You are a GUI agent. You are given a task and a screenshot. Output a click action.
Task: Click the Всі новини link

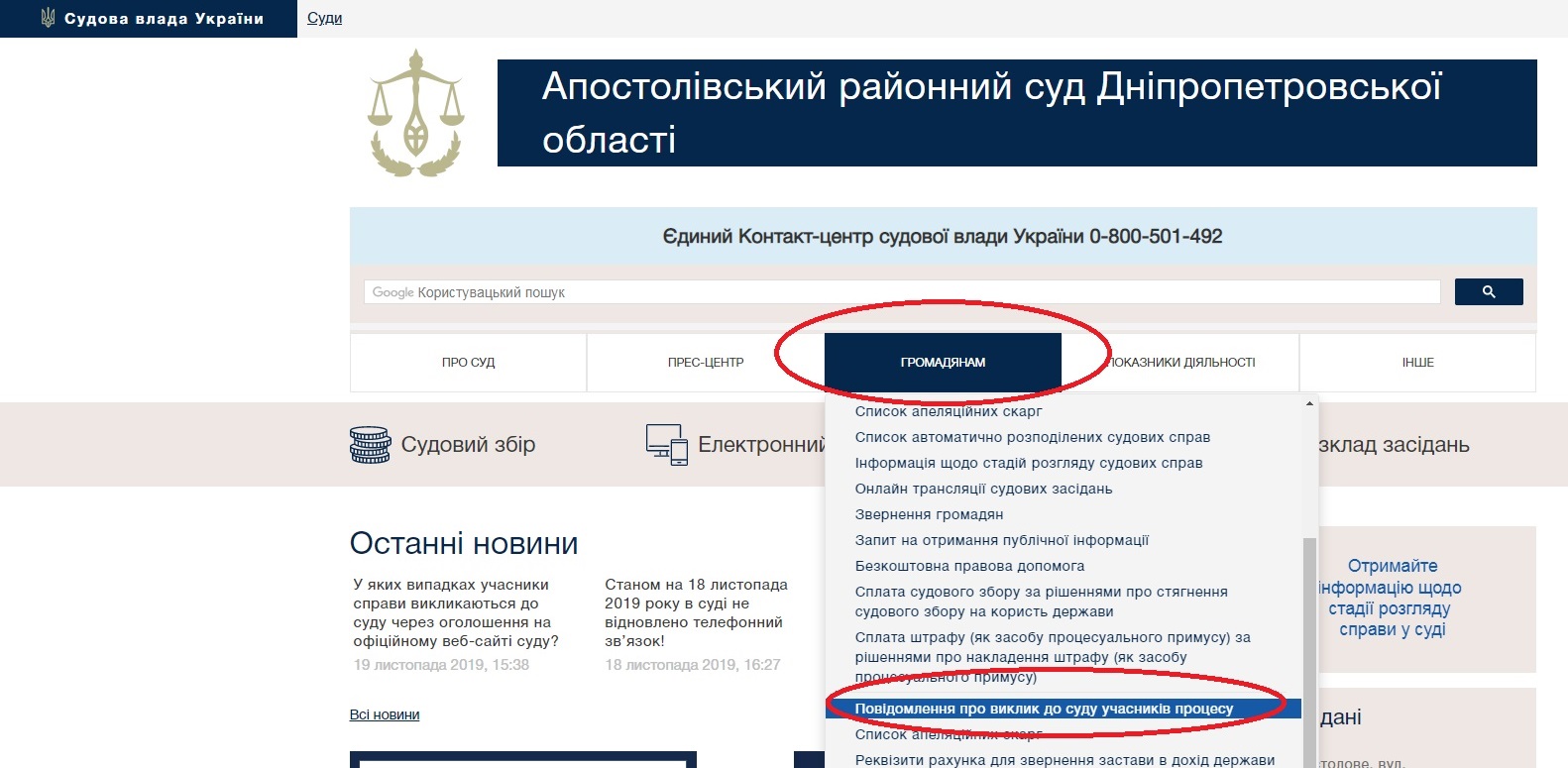pyautogui.click(x=385, y=714)
